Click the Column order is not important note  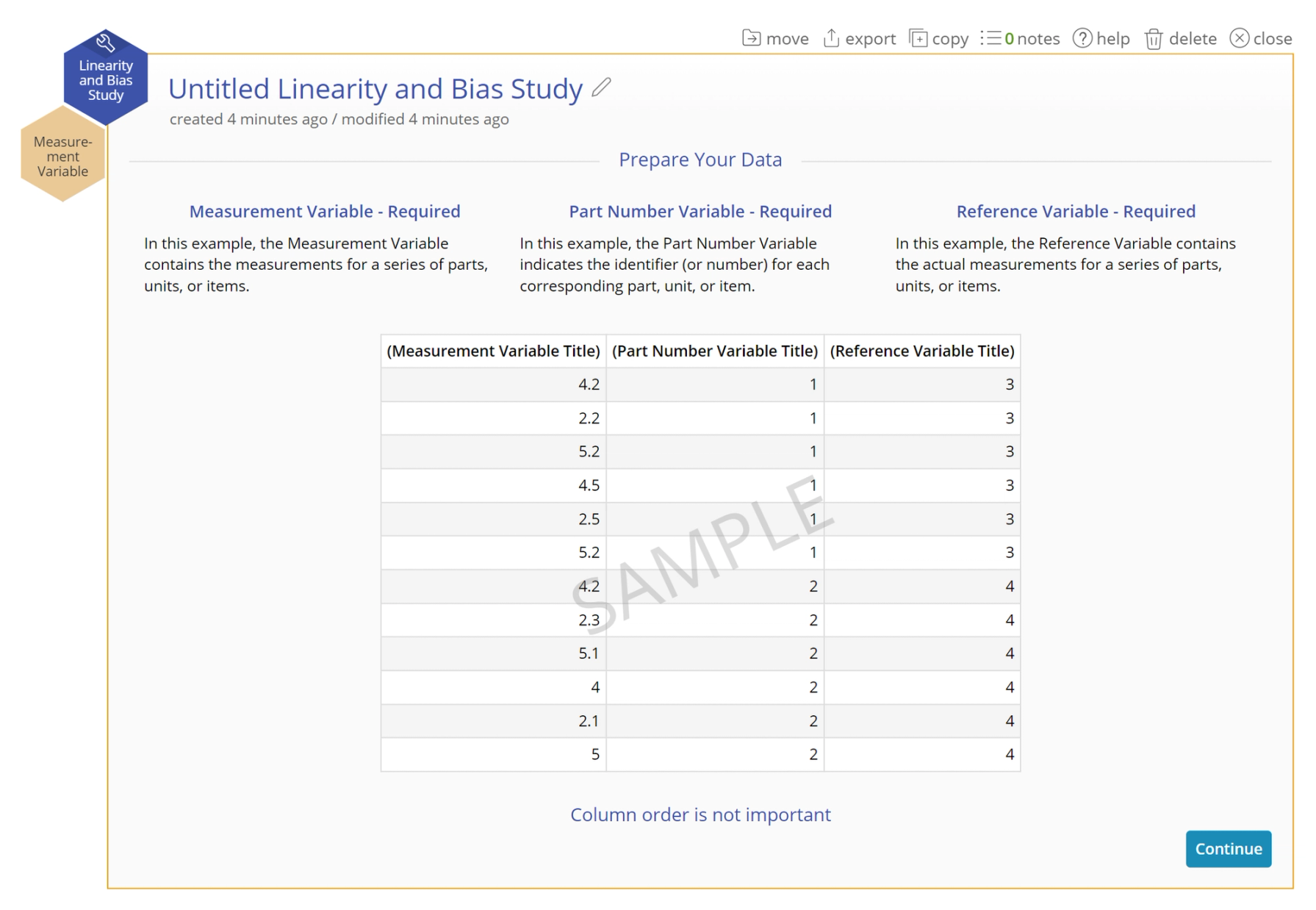[x=700, y=814]
